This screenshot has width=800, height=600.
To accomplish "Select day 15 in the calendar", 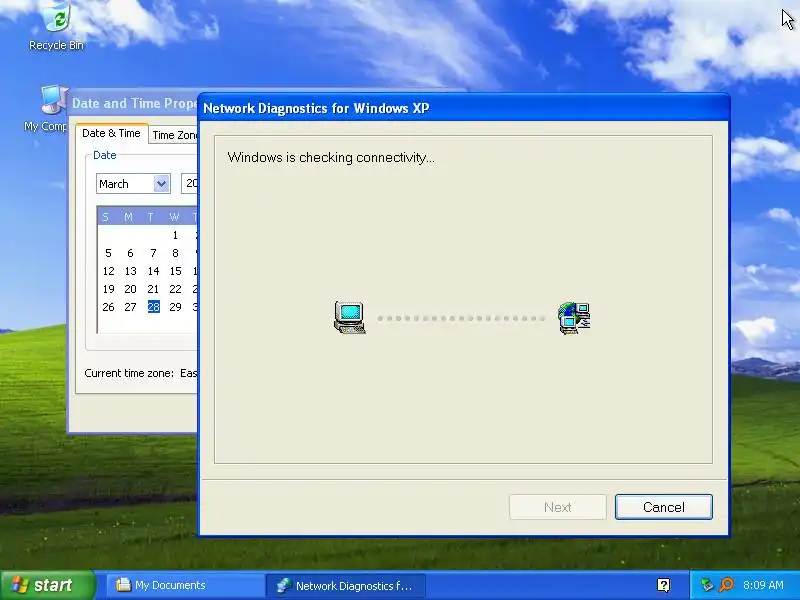I will pyautogui.click(x=176, y=271).
